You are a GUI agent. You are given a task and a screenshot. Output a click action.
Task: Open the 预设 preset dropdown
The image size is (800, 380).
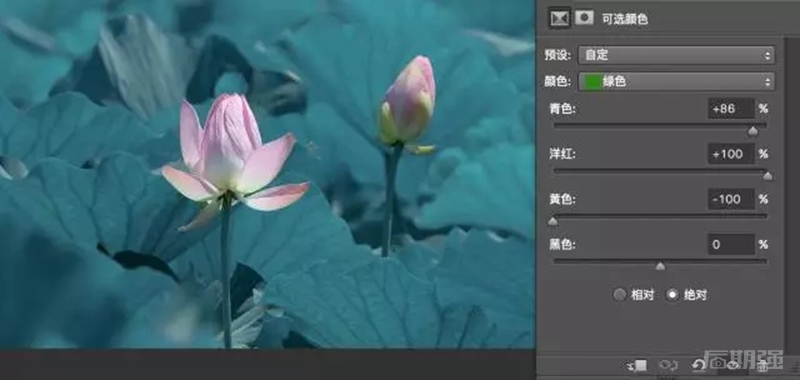pyautogui.click(x=676, y=55)
